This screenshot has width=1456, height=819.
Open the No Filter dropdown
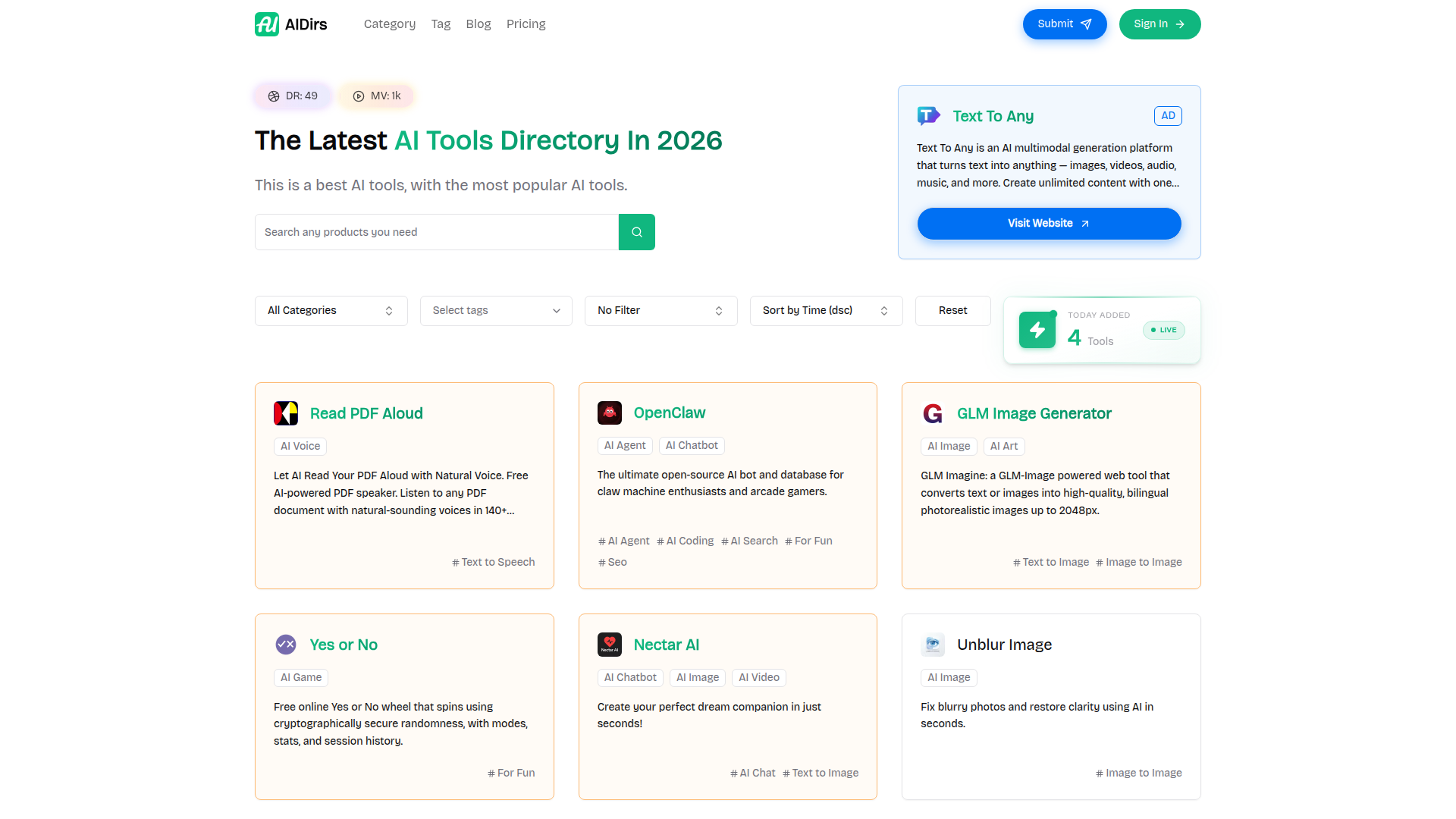(x=661, y=311)
